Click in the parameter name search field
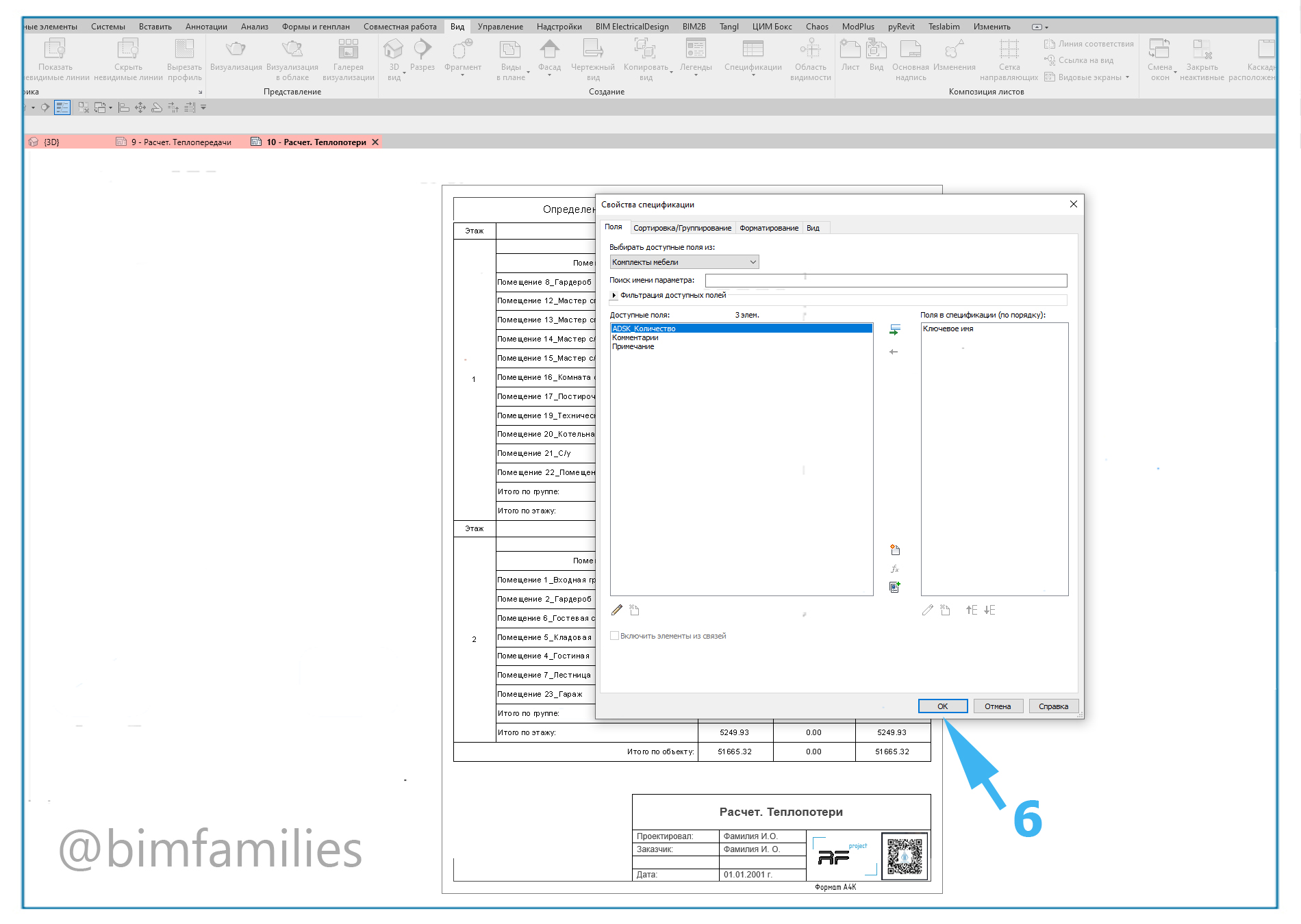 [x=886, y=281]
